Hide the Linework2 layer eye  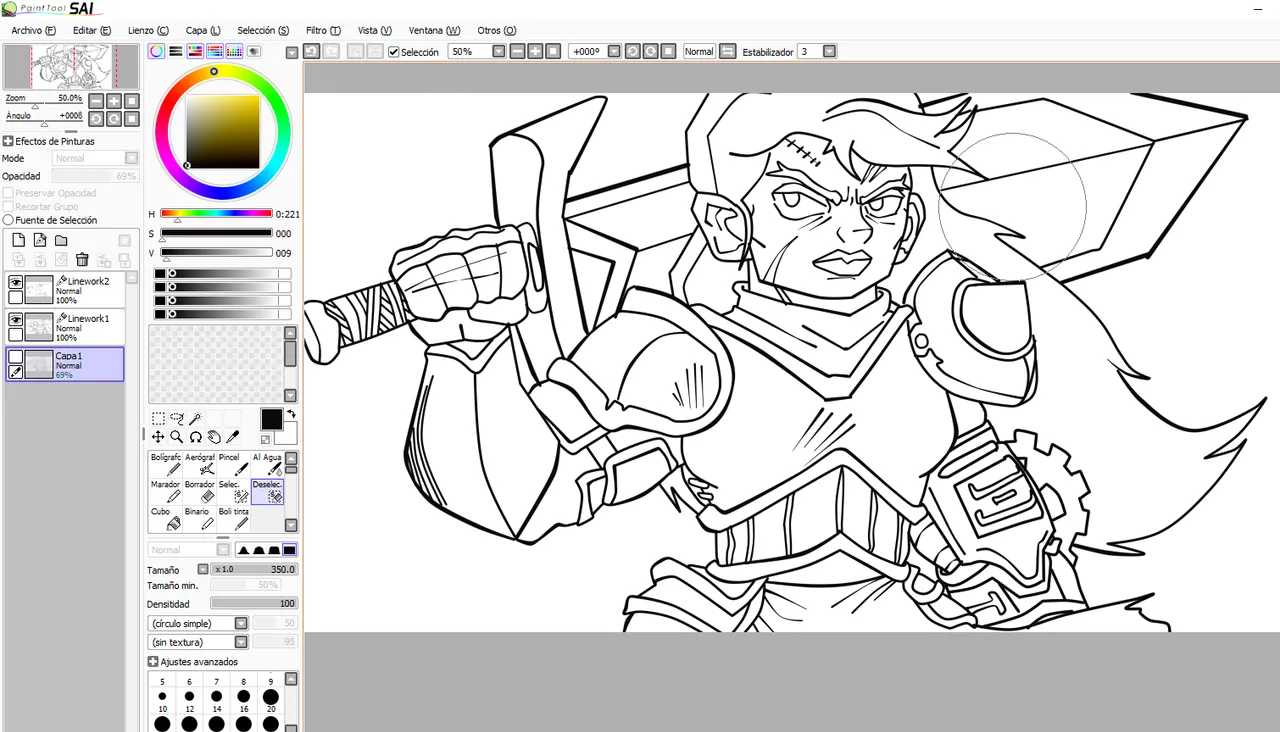[x=15, y=283]
